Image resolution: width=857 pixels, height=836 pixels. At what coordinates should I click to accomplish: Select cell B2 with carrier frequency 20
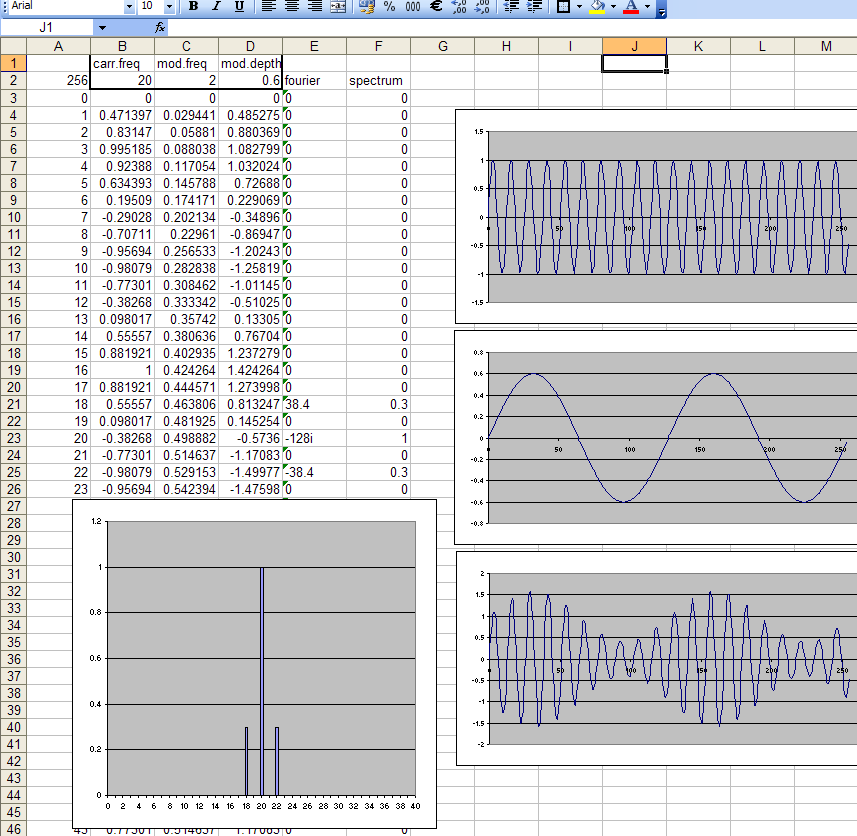click(122, 81)
